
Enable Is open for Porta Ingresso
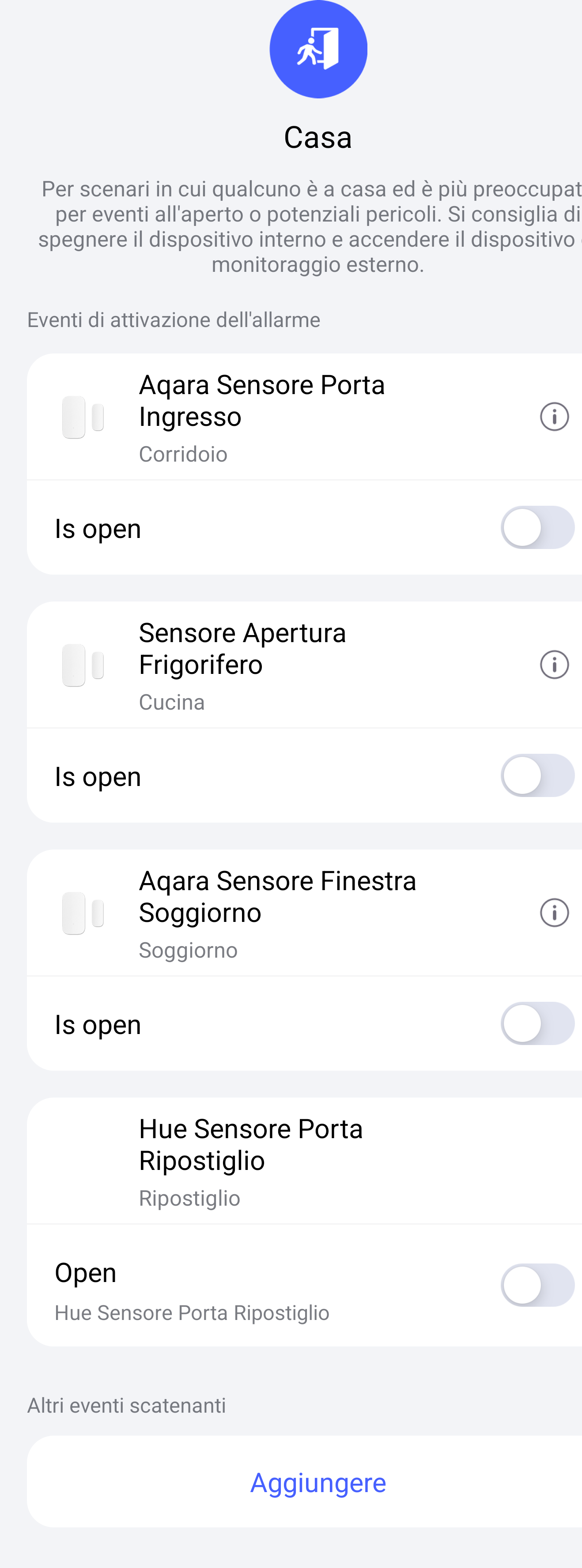[537, 528]
